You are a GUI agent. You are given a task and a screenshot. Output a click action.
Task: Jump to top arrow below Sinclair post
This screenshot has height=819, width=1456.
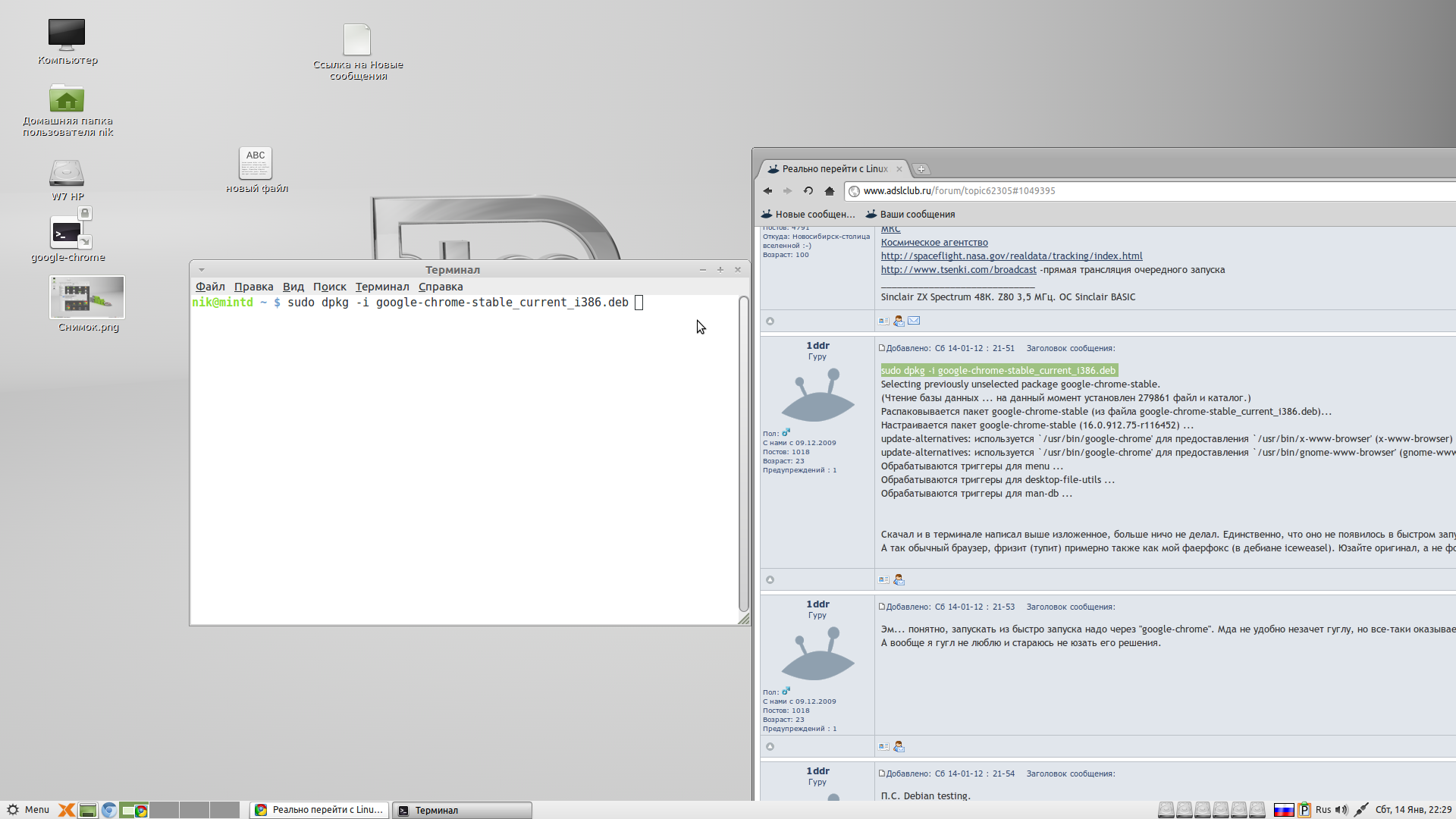(x=770, y=322)
